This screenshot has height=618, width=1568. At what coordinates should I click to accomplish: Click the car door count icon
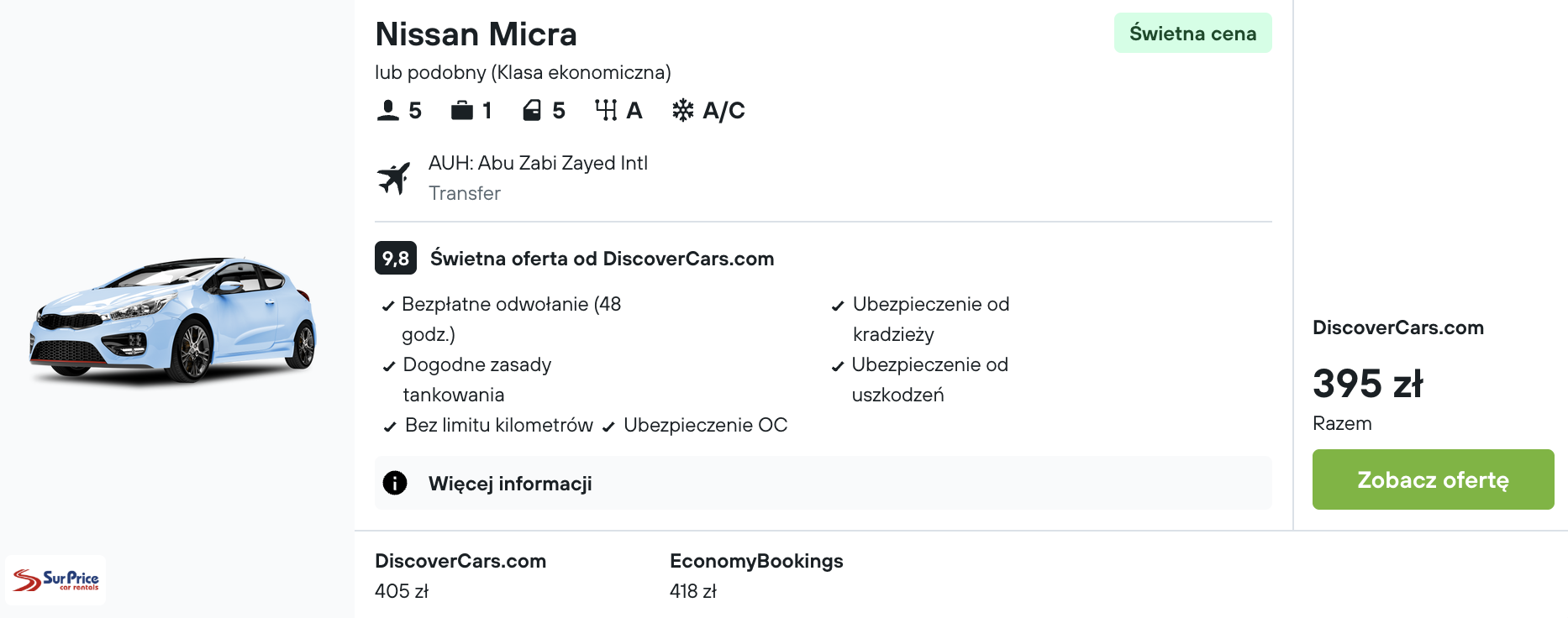click(532, 111)
